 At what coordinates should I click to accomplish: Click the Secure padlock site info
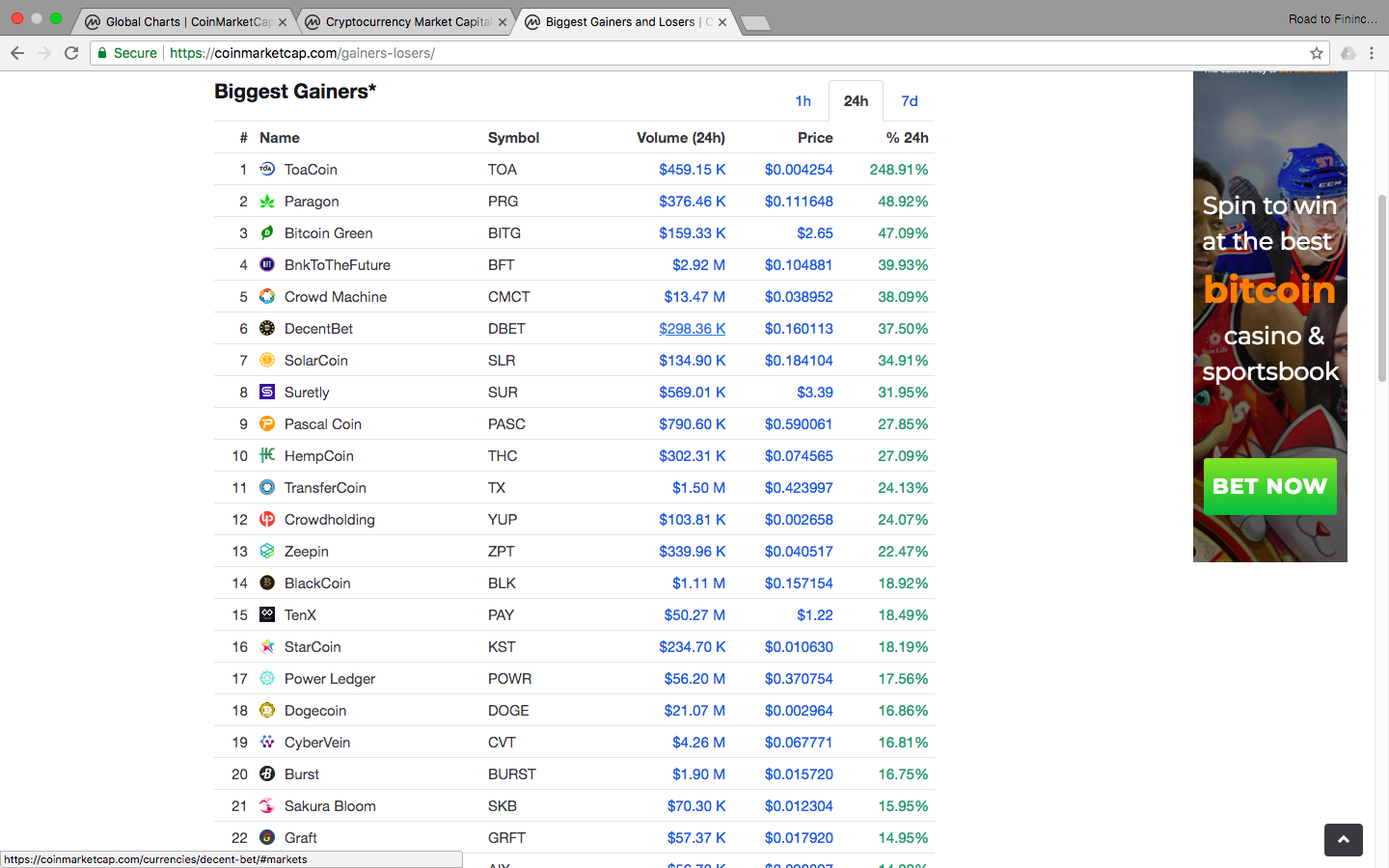127,53
